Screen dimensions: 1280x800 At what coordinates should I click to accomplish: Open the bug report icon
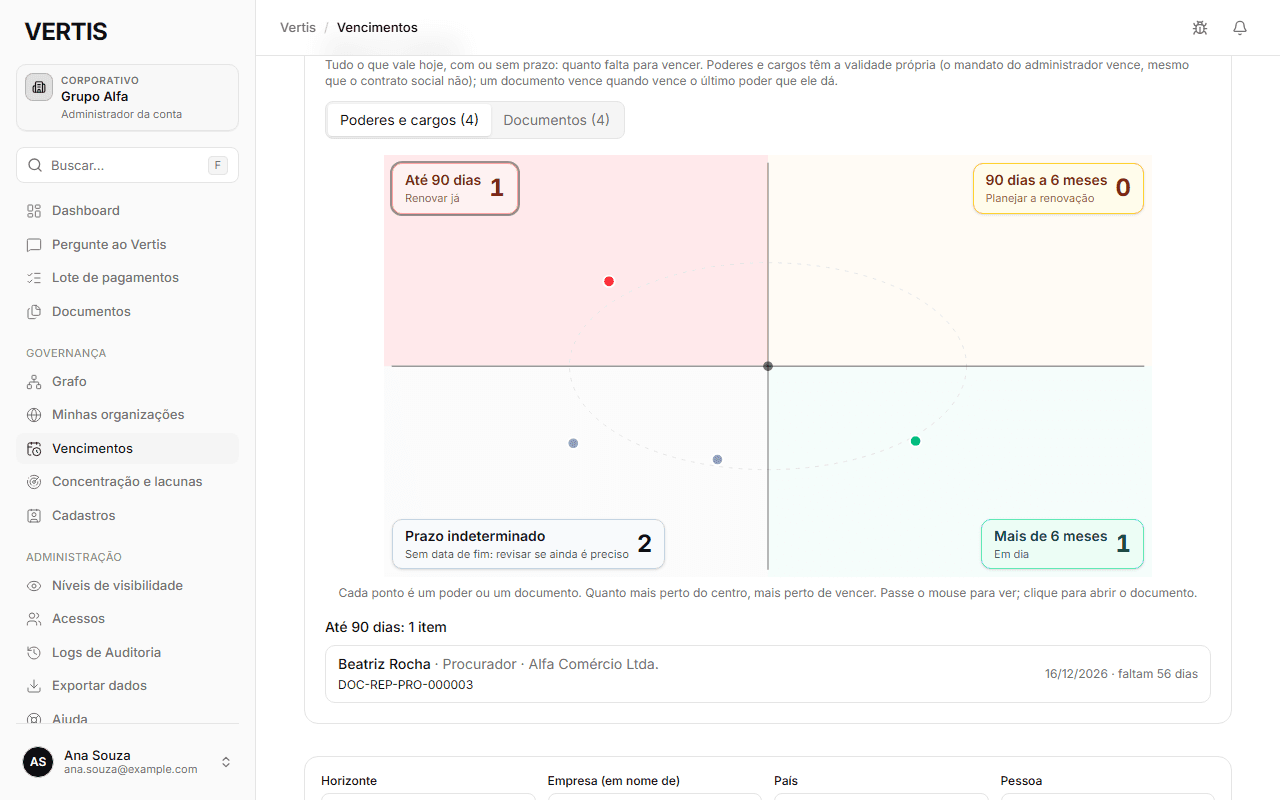[x=1200, y=28]
